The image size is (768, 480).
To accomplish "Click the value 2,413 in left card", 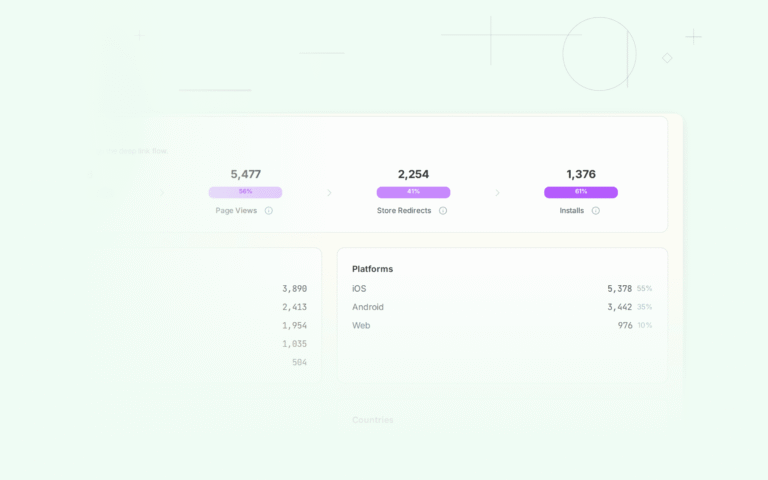I will 294,307.
